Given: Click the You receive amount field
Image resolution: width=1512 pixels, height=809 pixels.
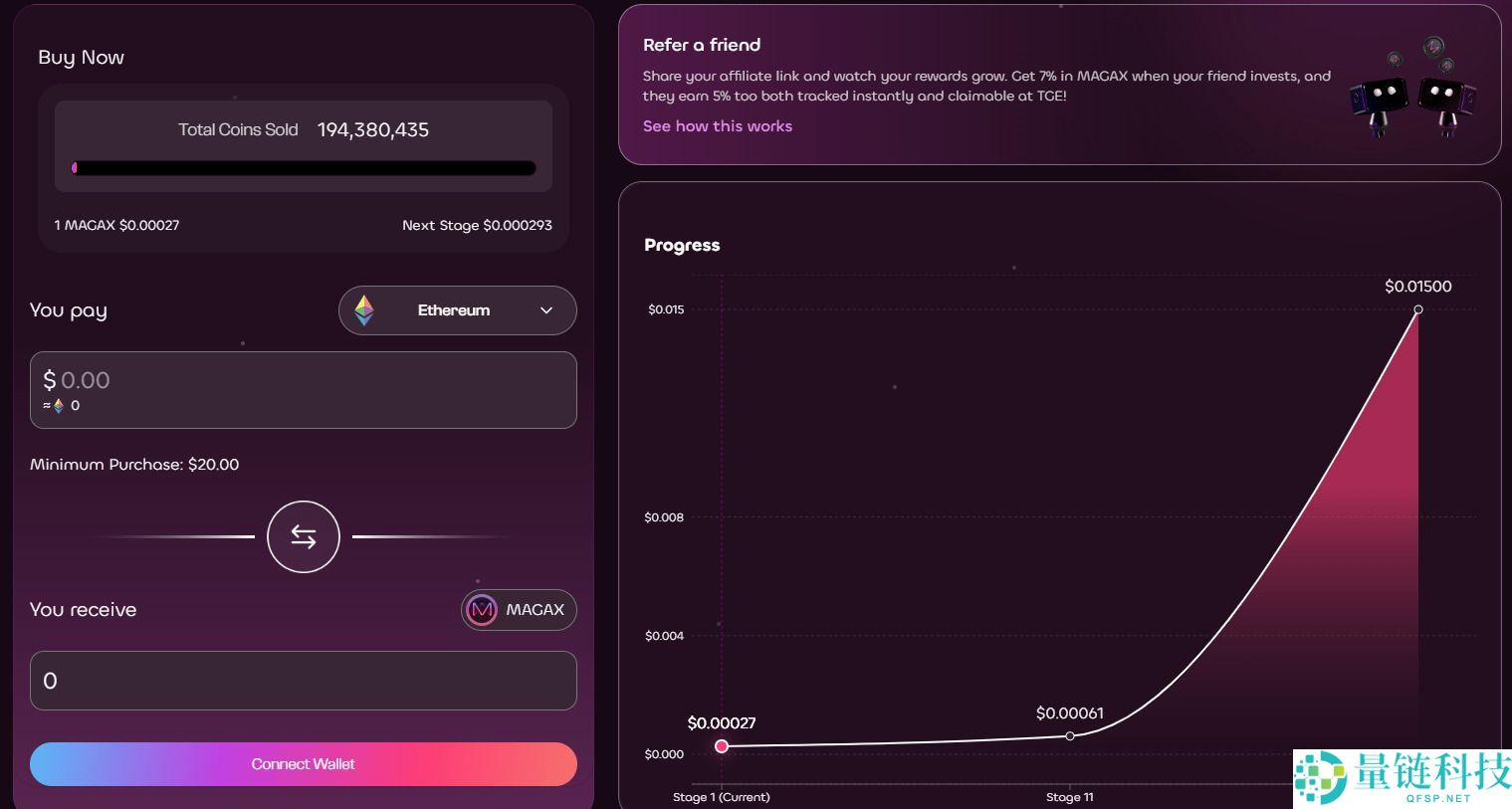Looking at the screenshot, I should pyautogui.click(x=304, y=681).
